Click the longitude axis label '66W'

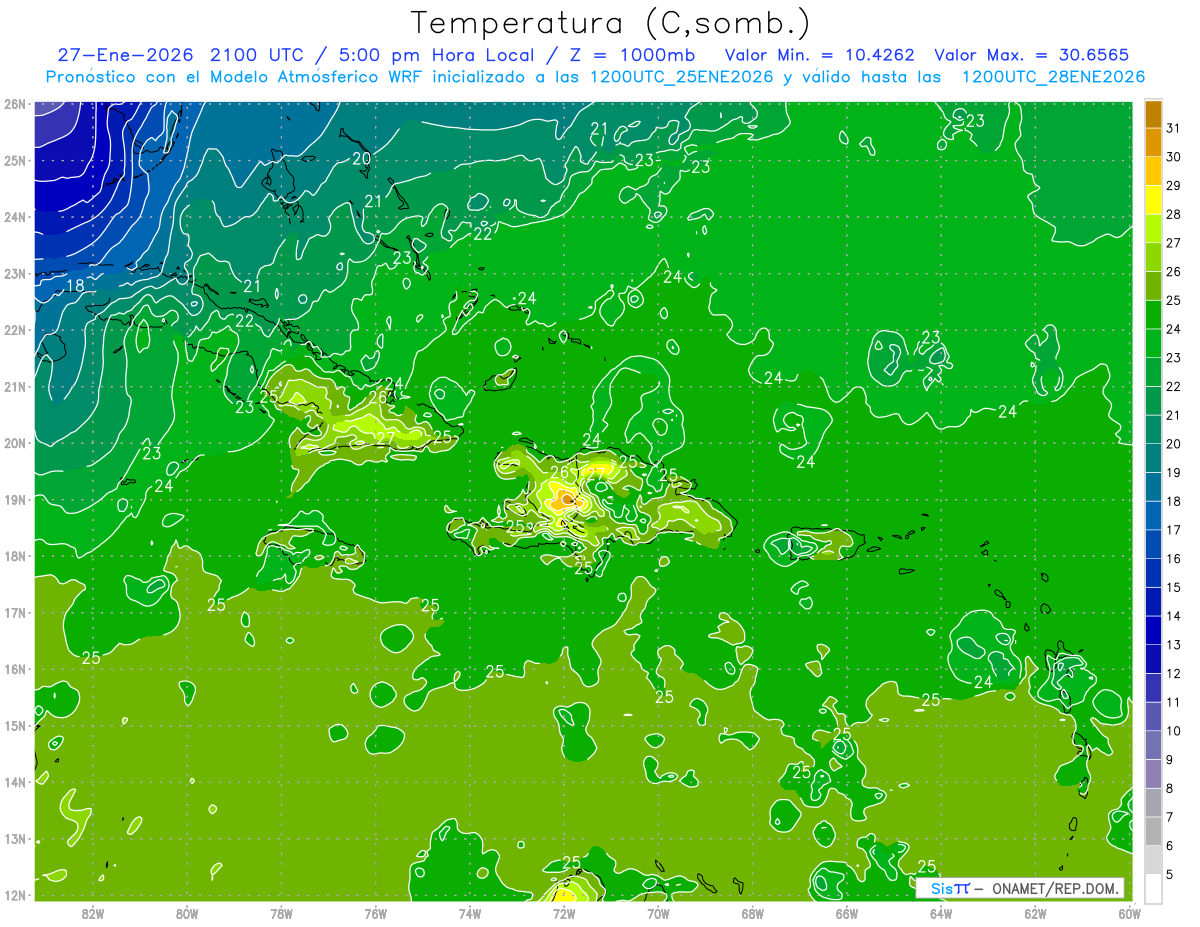pos(846,913)
